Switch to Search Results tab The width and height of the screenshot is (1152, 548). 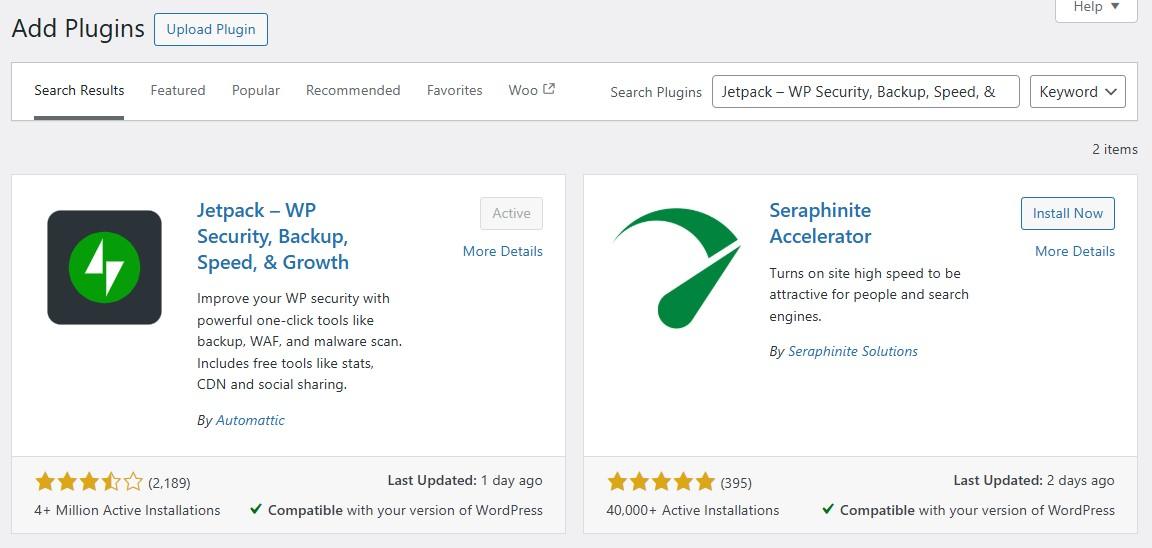pyautogui.click(x=79, y=90)
